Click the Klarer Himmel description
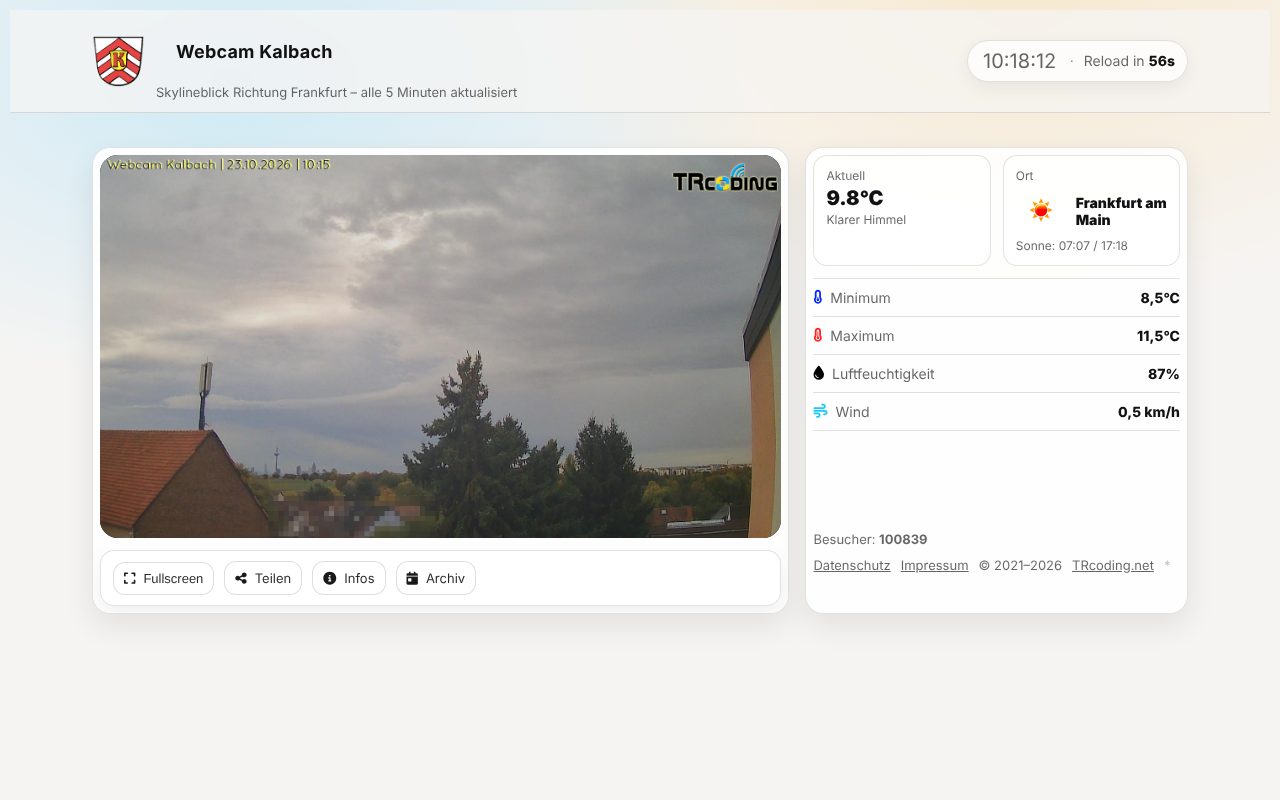The image size is (1280, 800). 866,220
